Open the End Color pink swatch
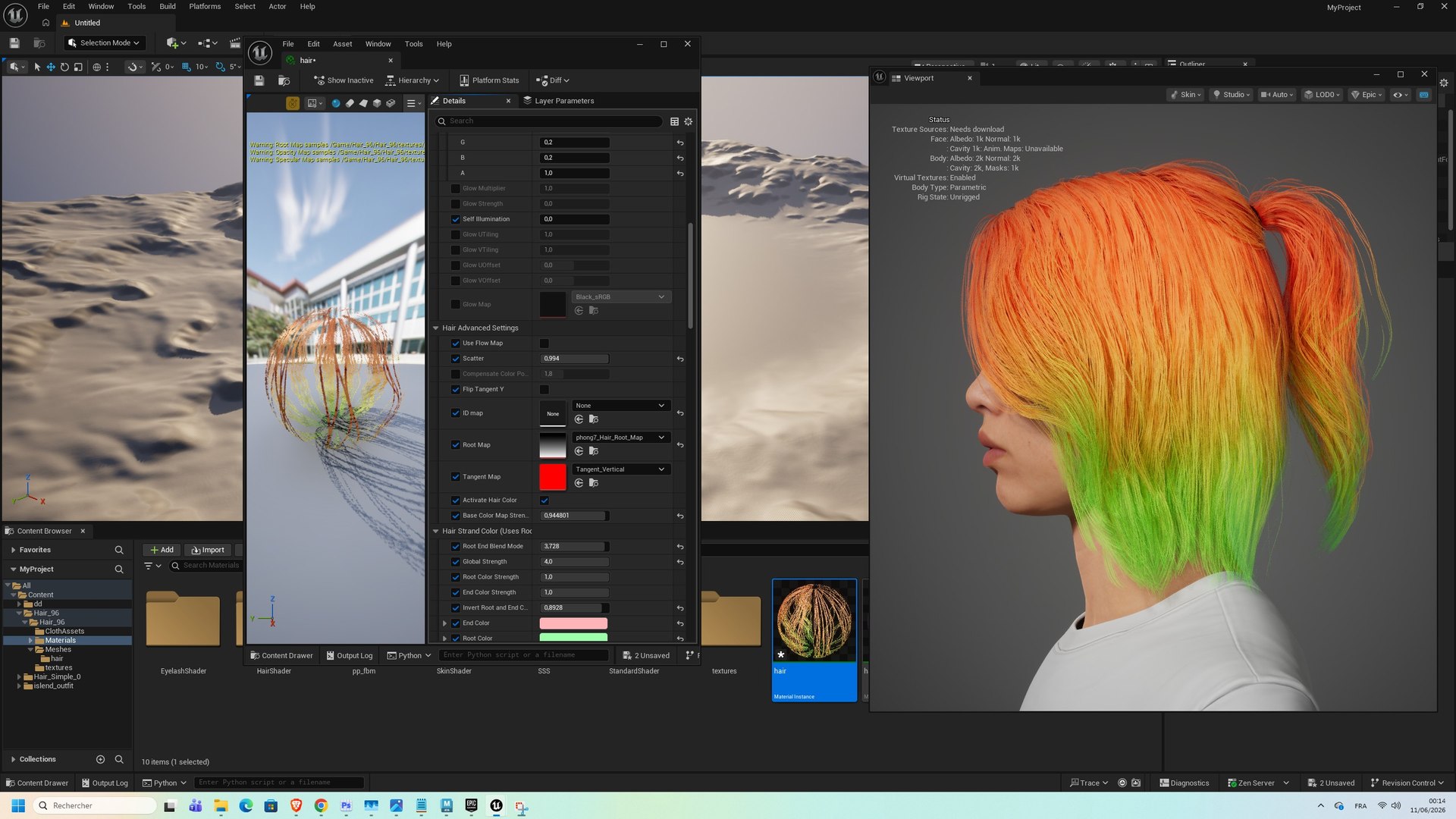 coord(573,623)
